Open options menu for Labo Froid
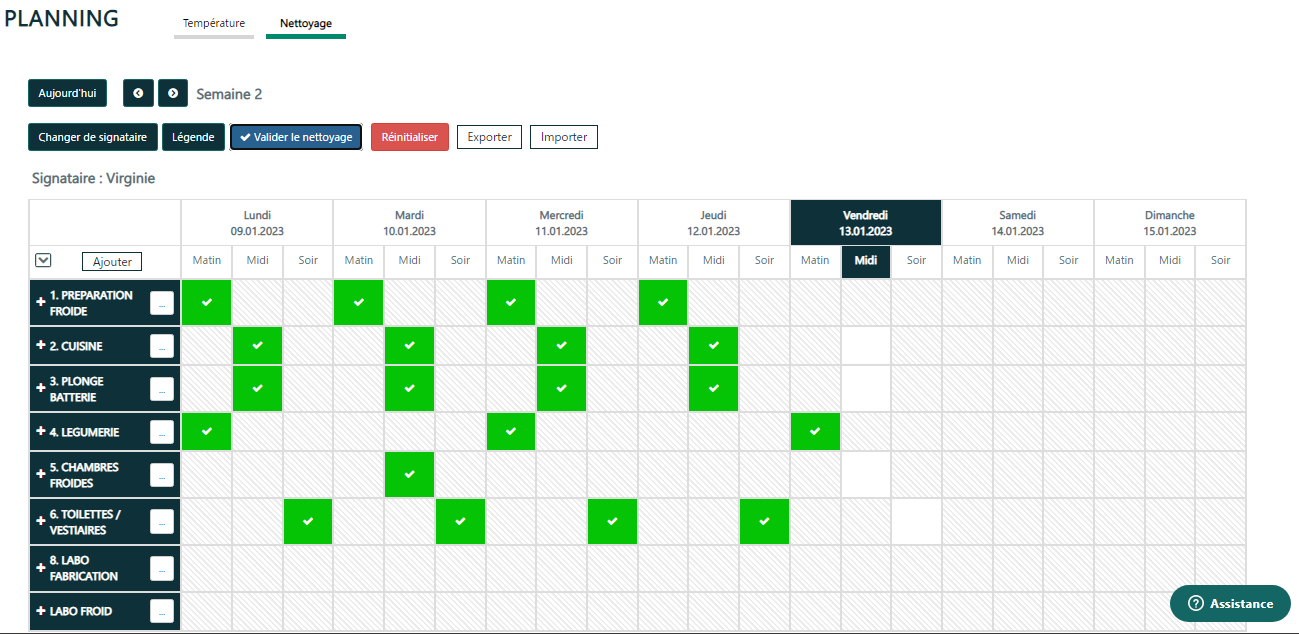Screen dimensions: 1299x634 [162, 611]
